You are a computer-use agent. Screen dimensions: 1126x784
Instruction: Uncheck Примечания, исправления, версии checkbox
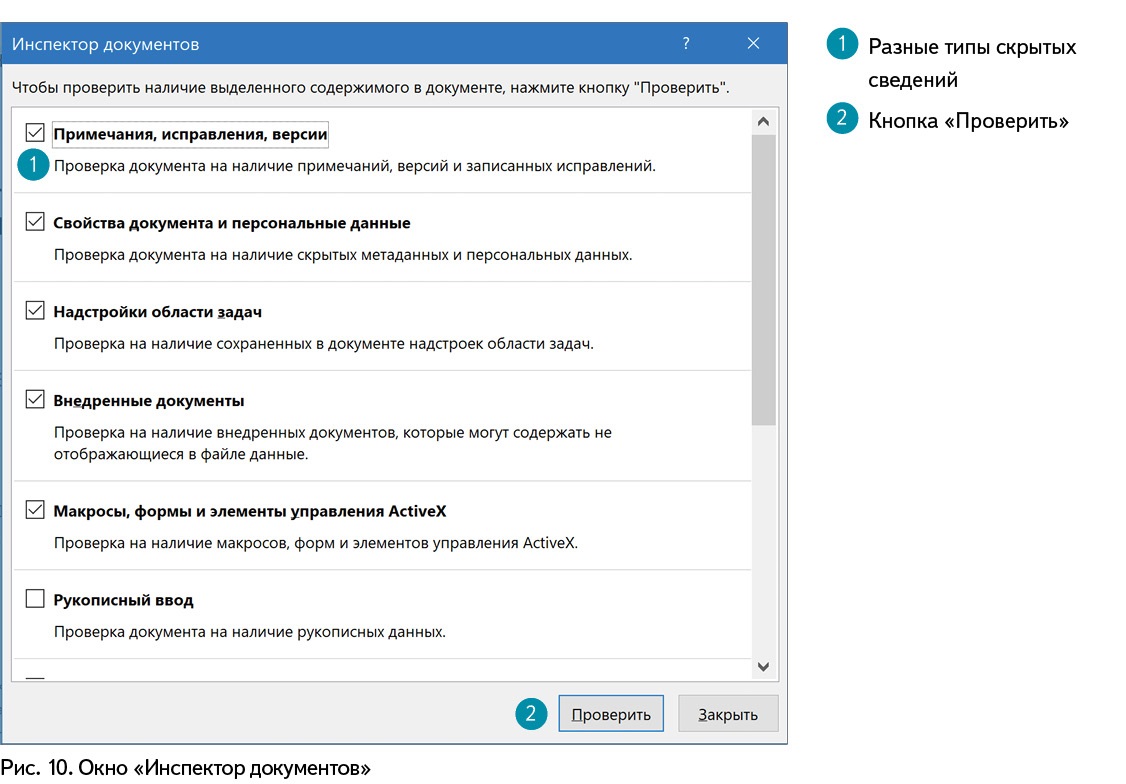35,133
